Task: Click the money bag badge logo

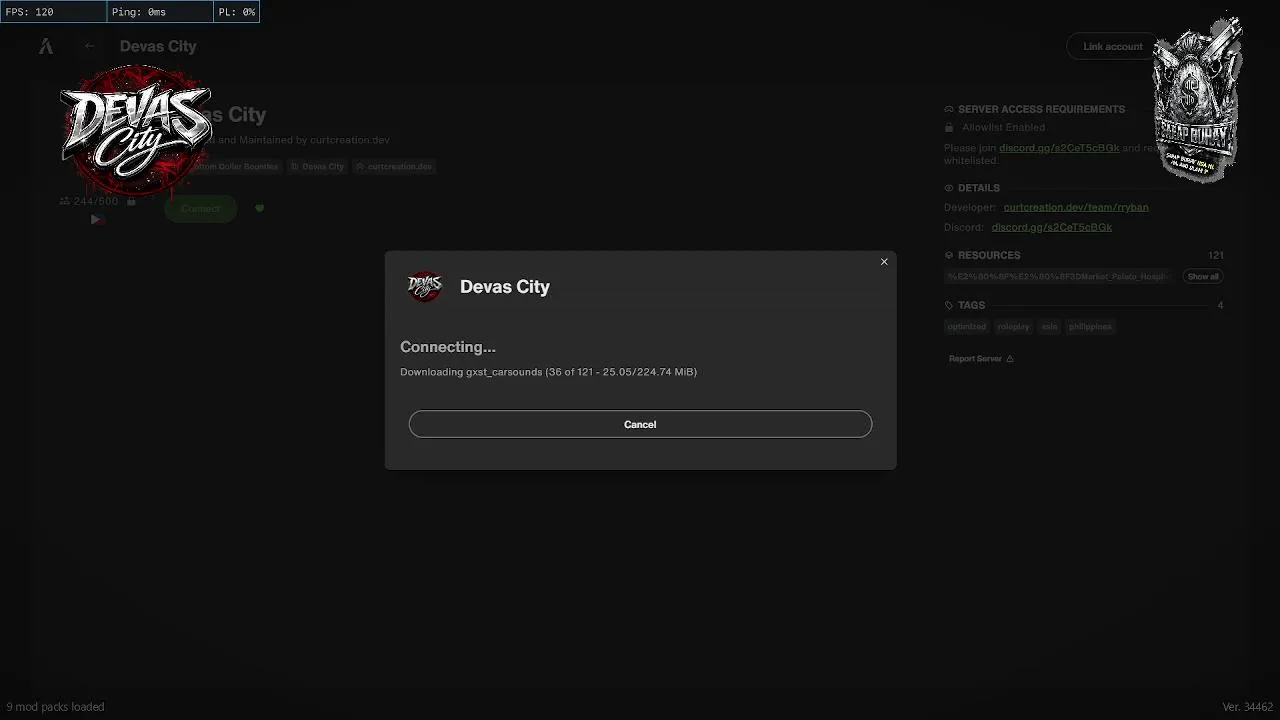Action: pyautogui.click(x=1197, y=98)
